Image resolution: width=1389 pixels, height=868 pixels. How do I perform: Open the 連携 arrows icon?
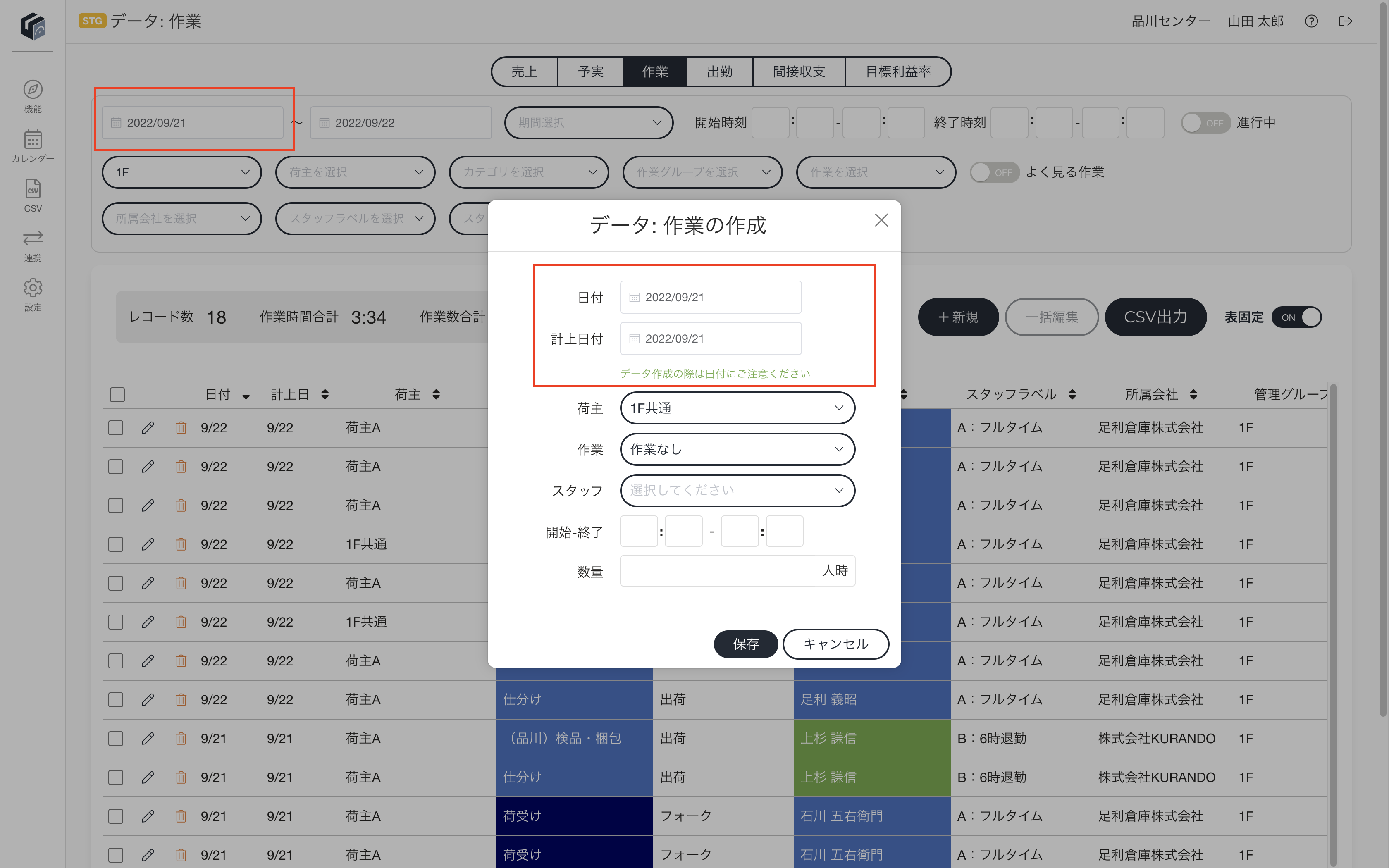pyautogui.click(x=33, y=238)
